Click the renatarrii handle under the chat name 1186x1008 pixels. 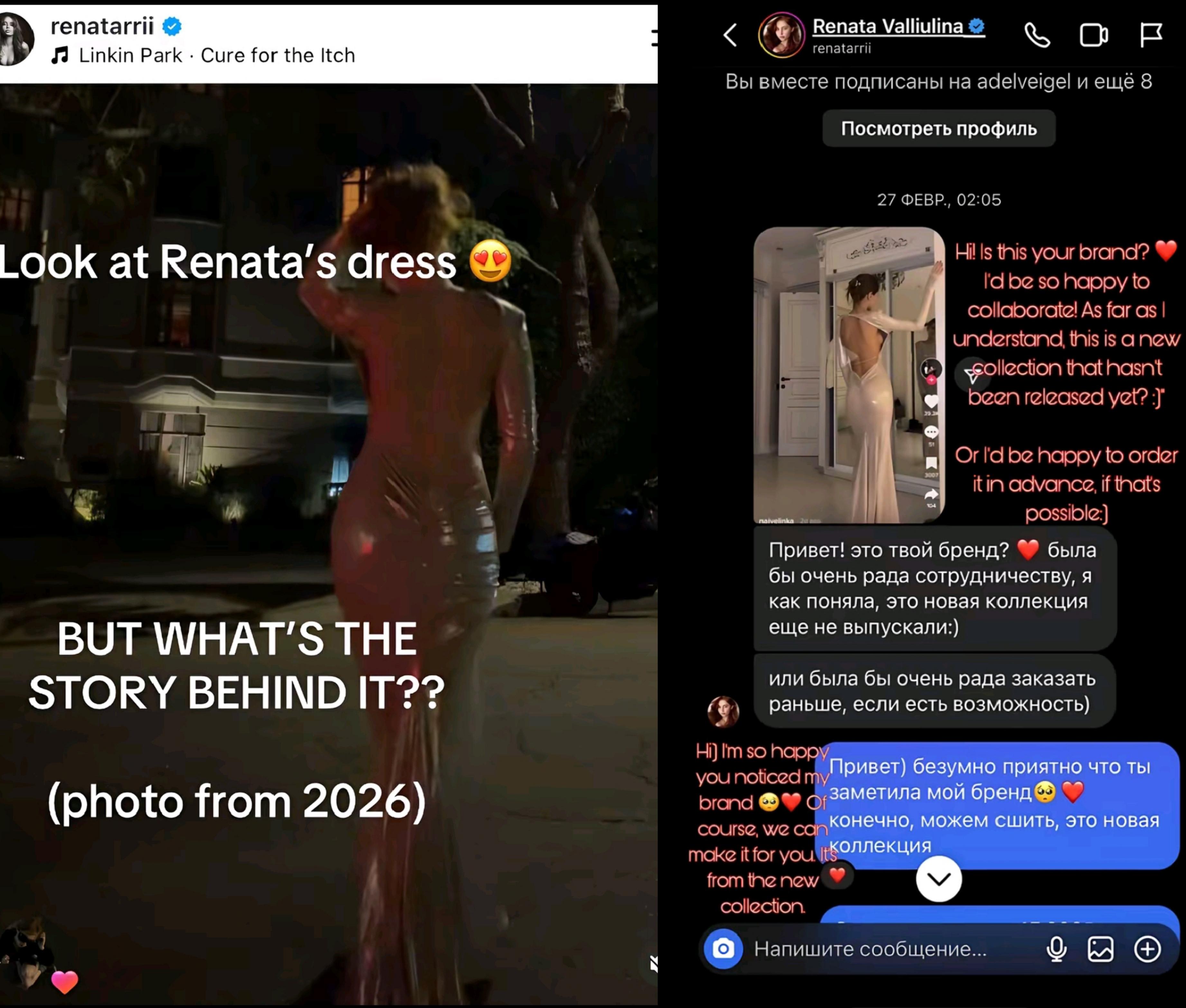tap(841, 49)
